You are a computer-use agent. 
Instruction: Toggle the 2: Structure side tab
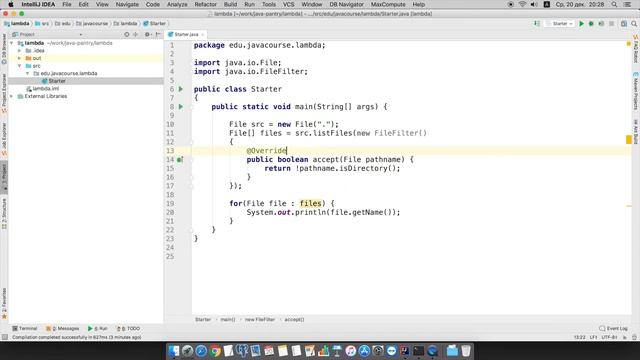(4, 213)
